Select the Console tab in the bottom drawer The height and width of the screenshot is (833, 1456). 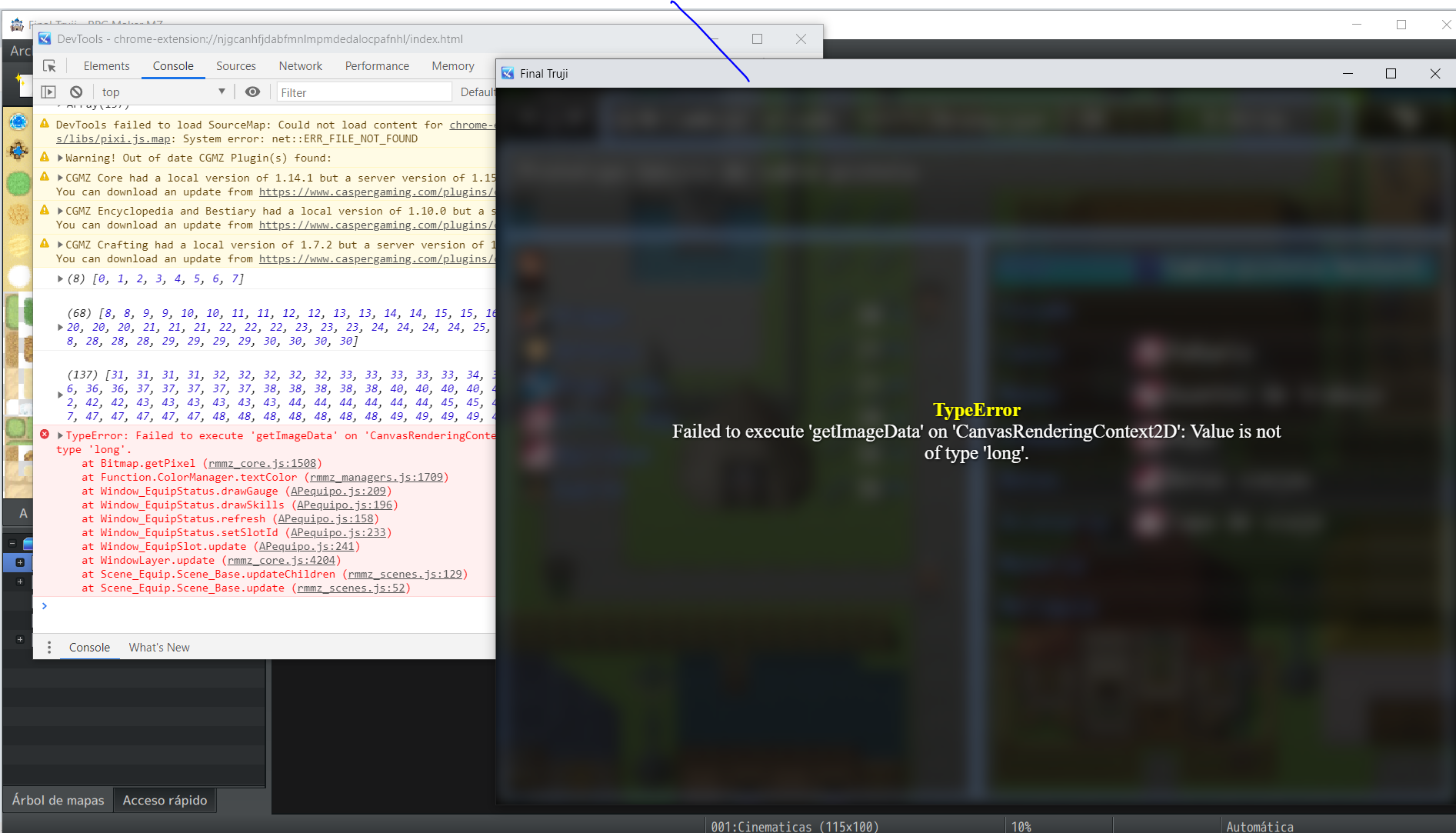coord(89,648)
